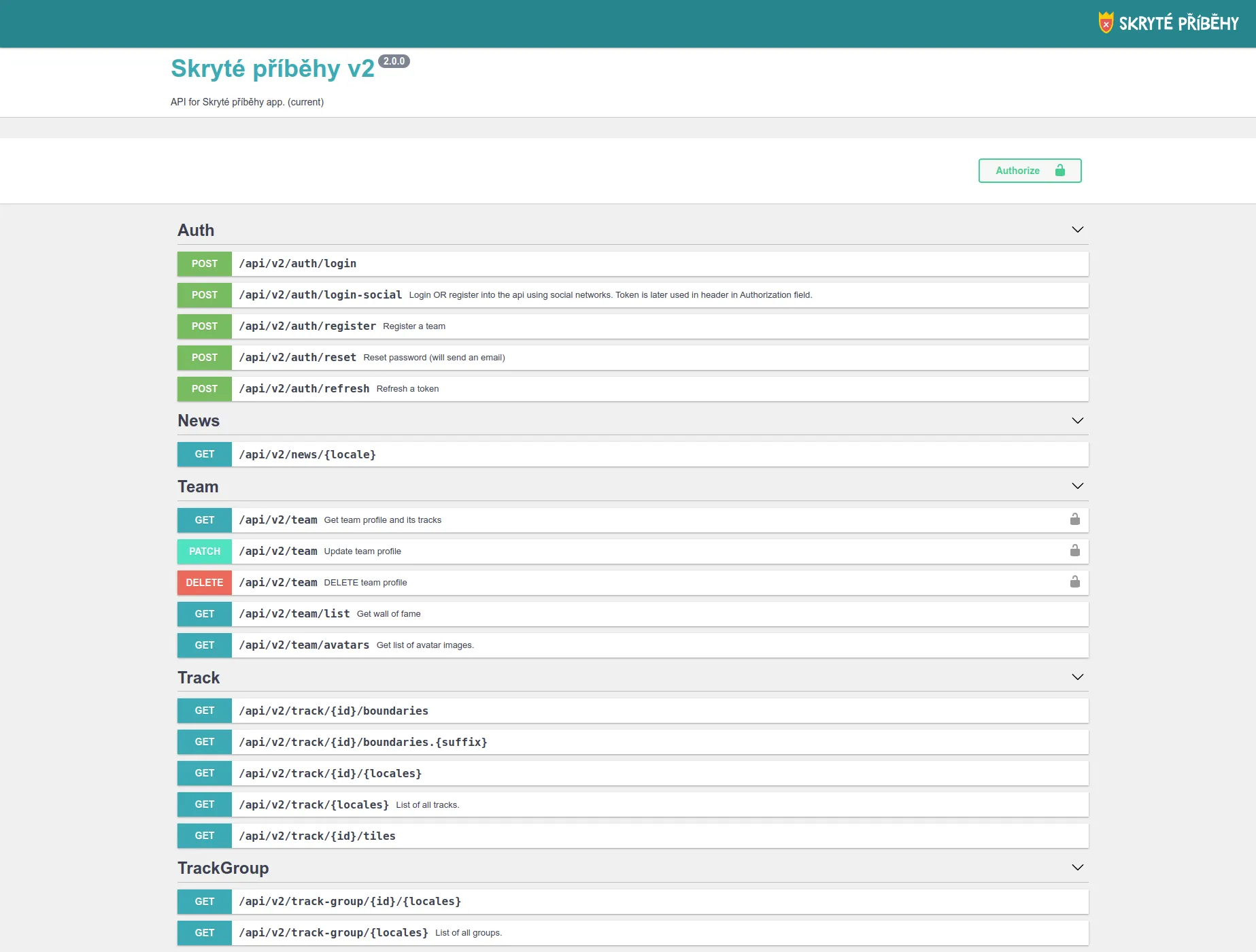Click the Authorize button

tap(1030, 171)
